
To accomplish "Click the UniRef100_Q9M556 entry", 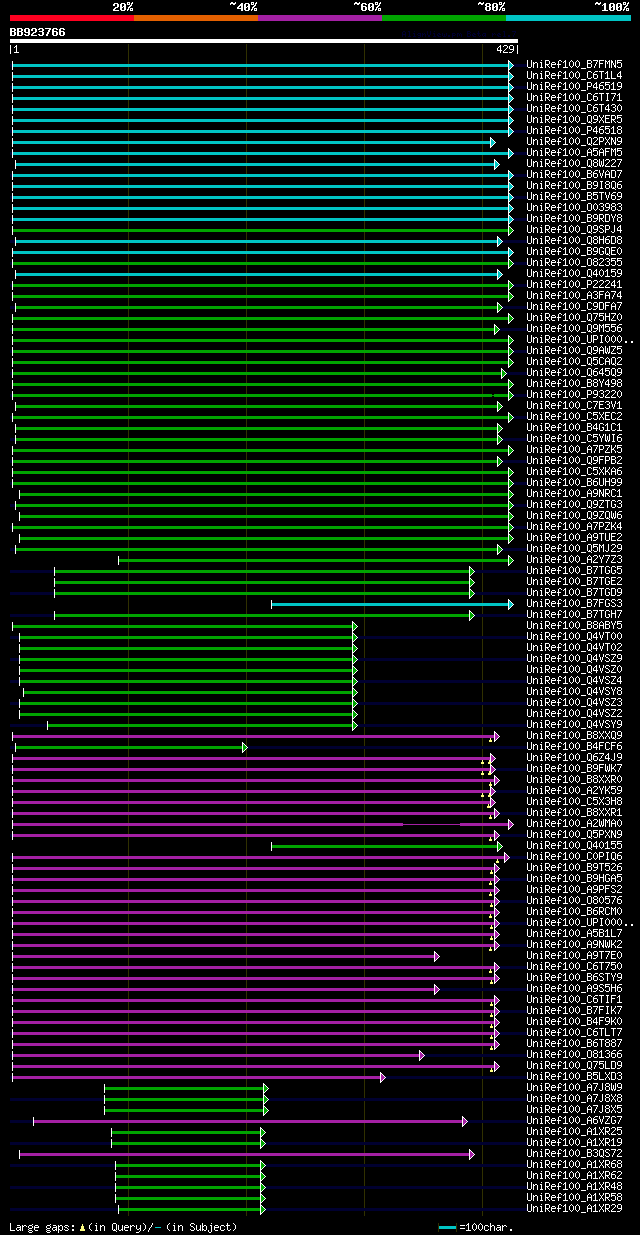I will coord(574,328).
